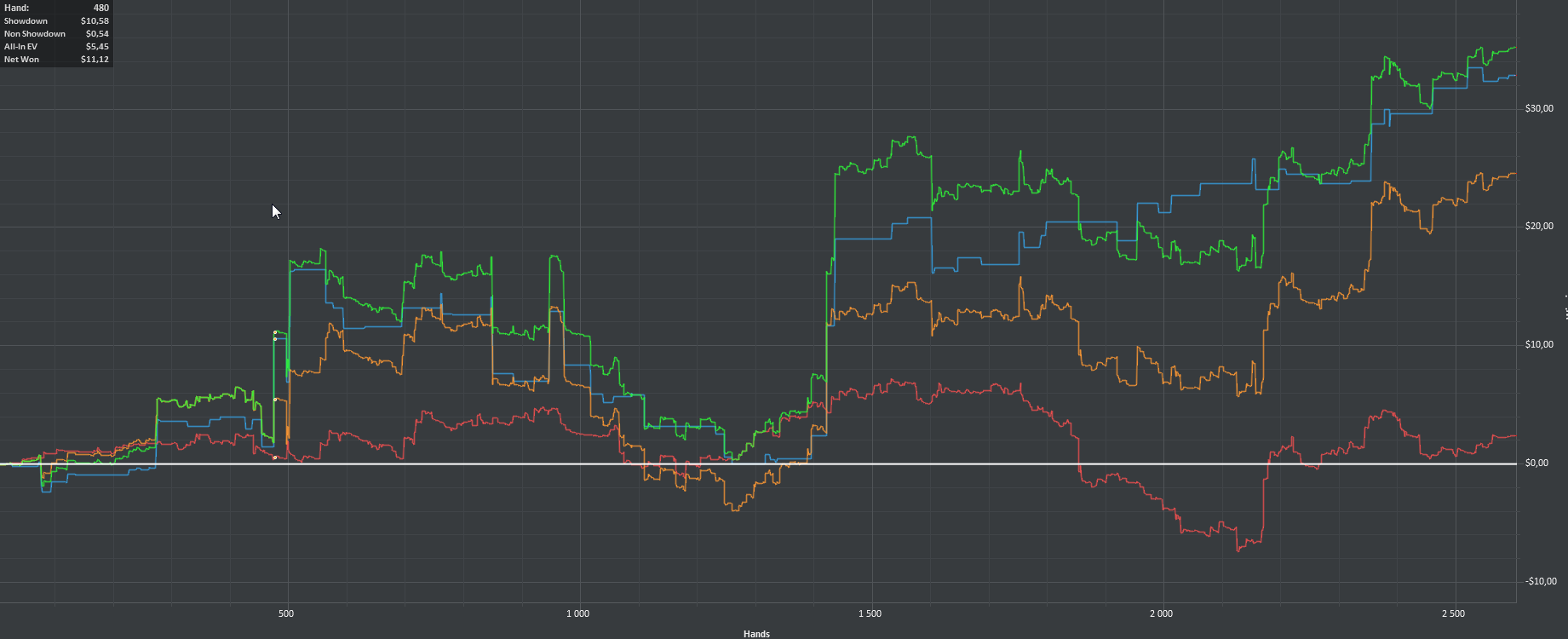Click the 1 000 hands x-axis label

coord(577,613)
